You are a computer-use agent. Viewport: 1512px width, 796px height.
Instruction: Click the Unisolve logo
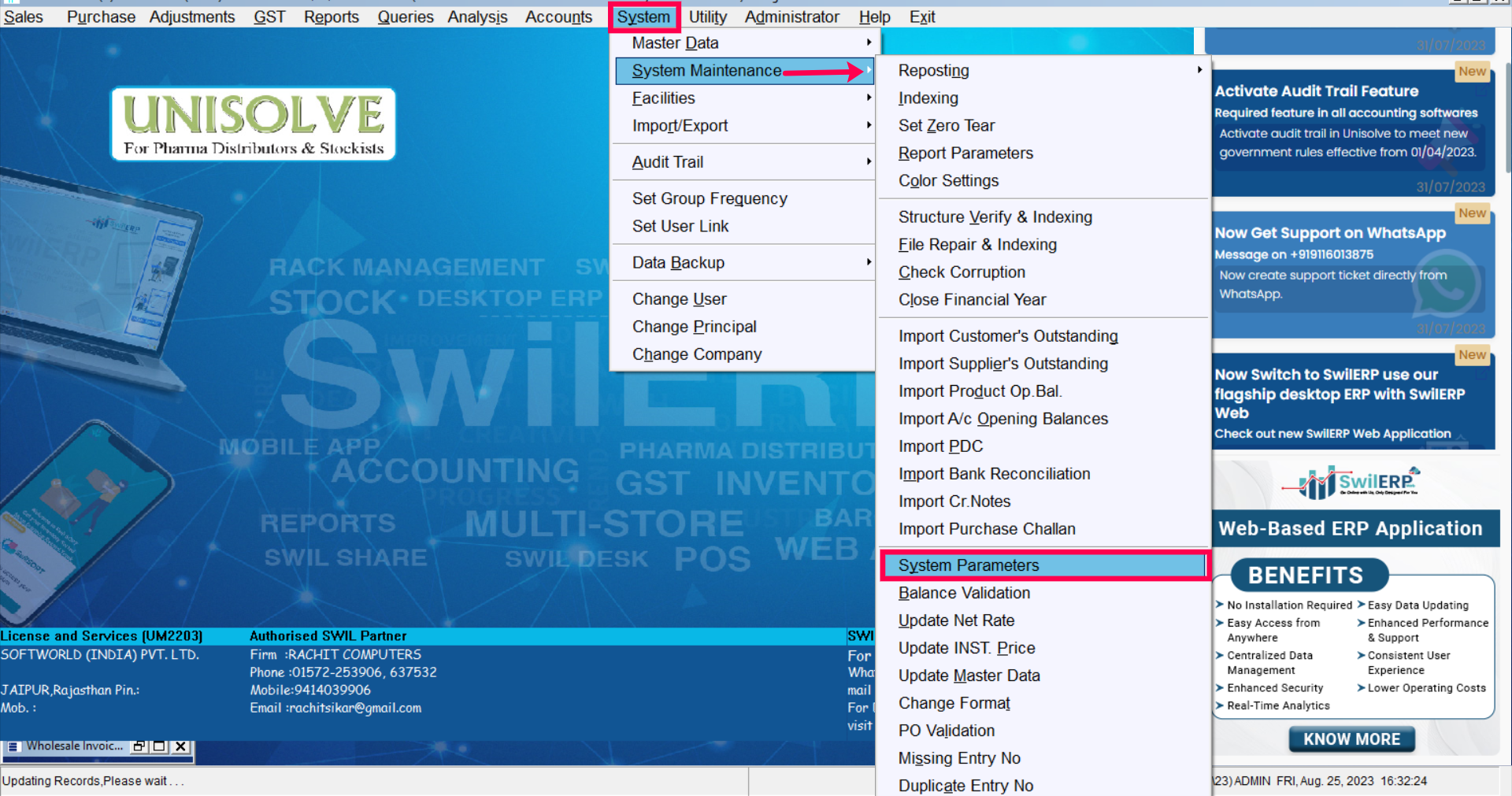[x=254, y=124]
